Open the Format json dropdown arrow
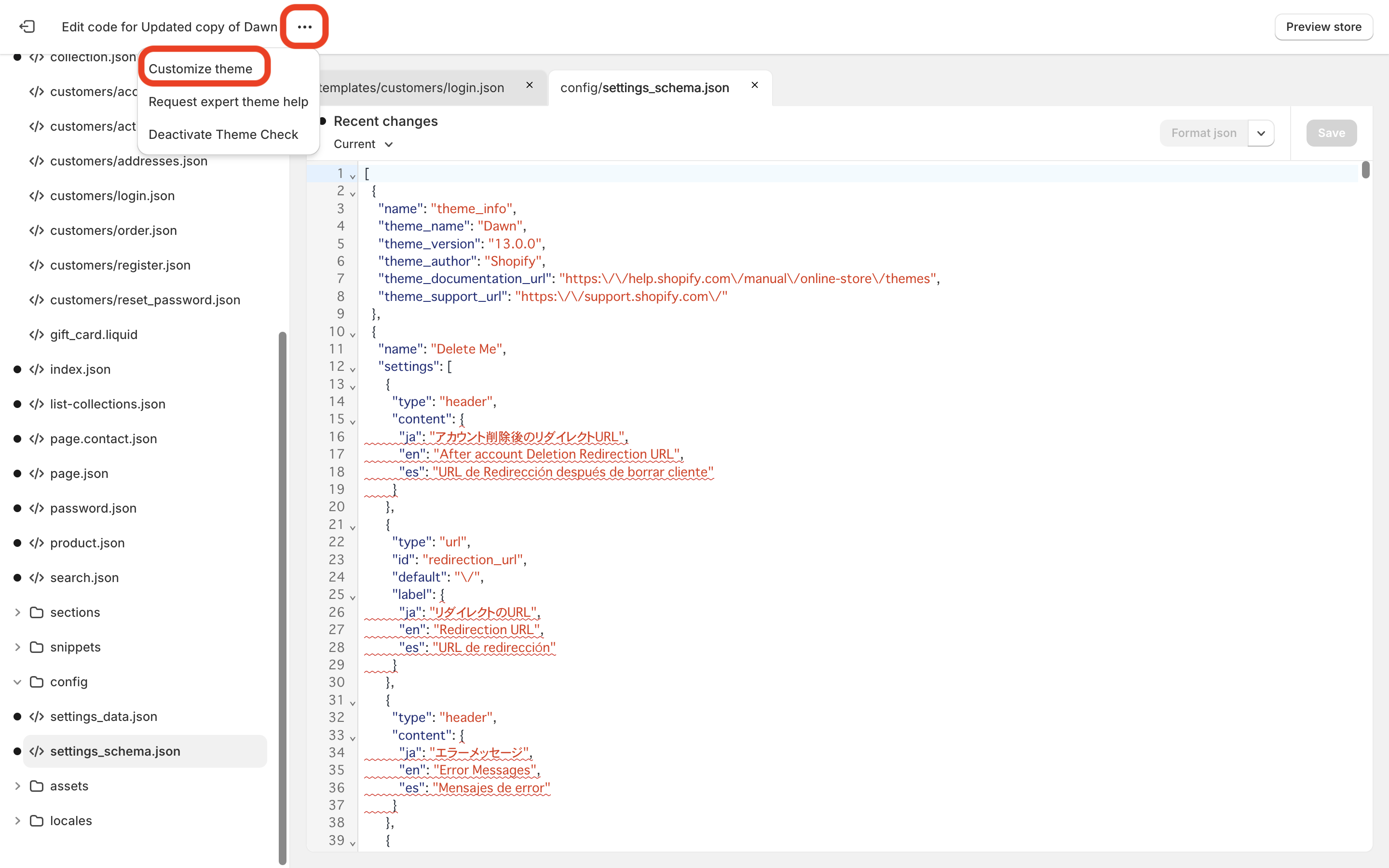Image resolution: width=1389 pixels, height=868 pixels. [x=1261, y=133]
